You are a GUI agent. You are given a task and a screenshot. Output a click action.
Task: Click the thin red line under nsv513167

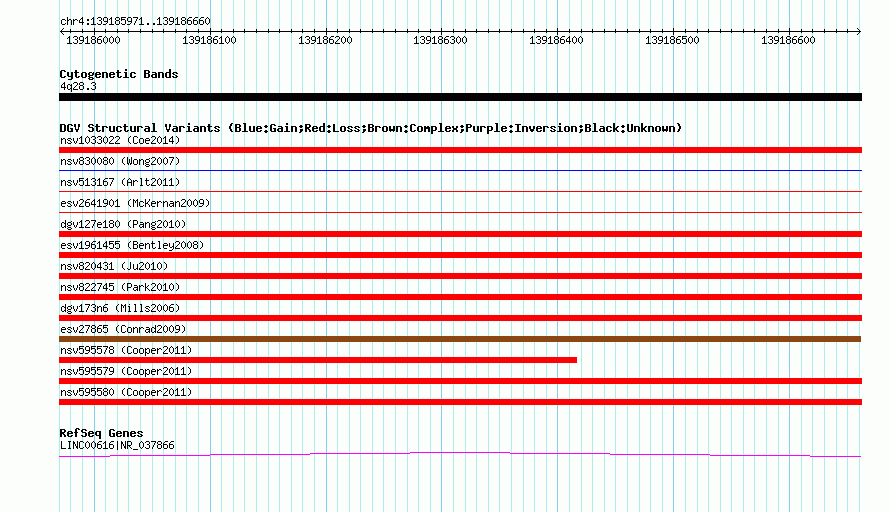460,191
